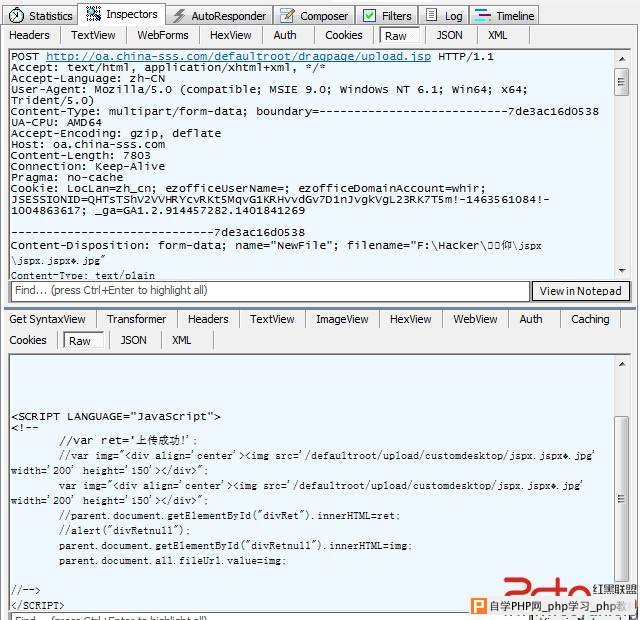Open the response XML tab
The image size is (640, 620).
[x=182, y=340]
